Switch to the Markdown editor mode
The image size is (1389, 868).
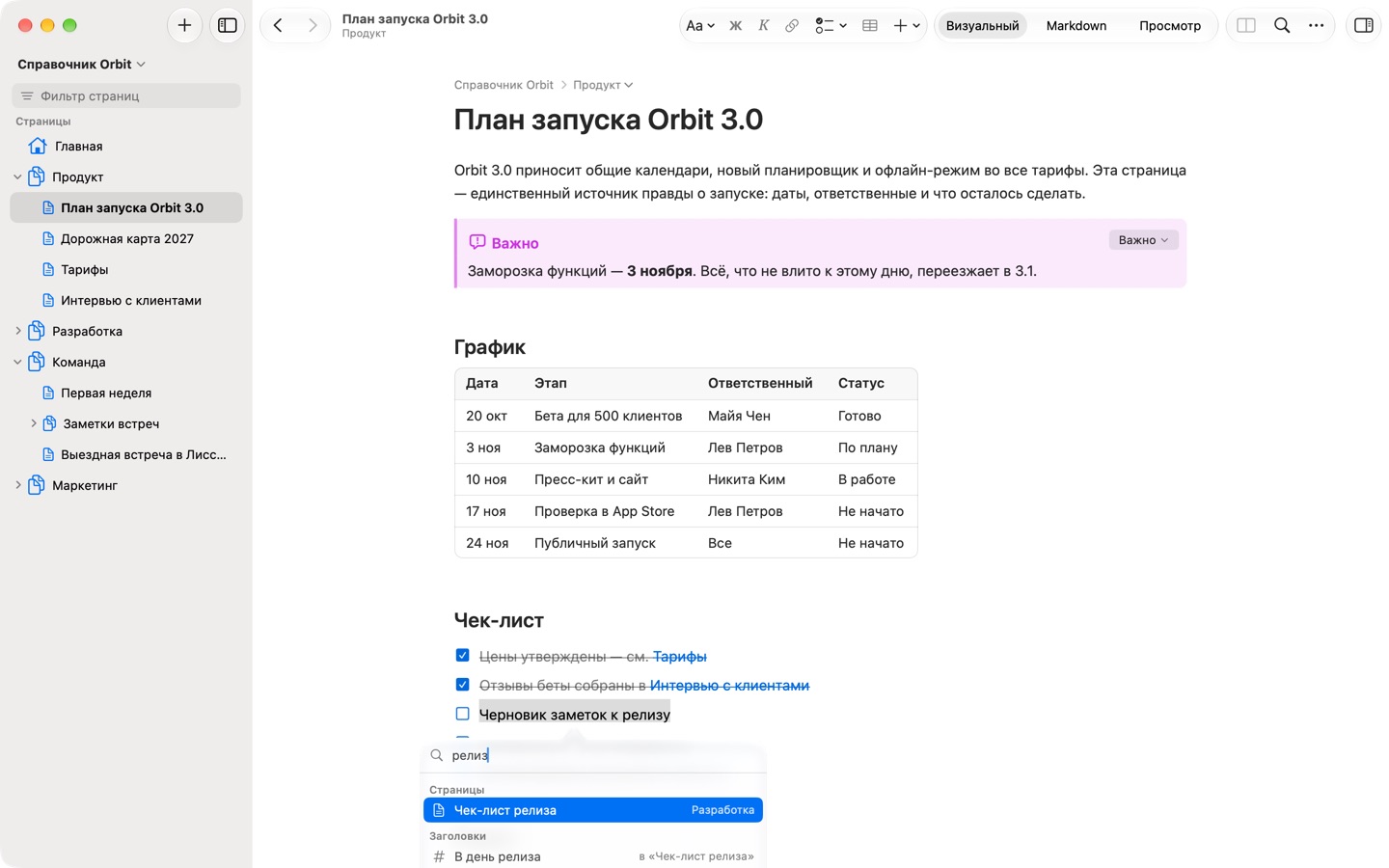[x=1076, y=26]
